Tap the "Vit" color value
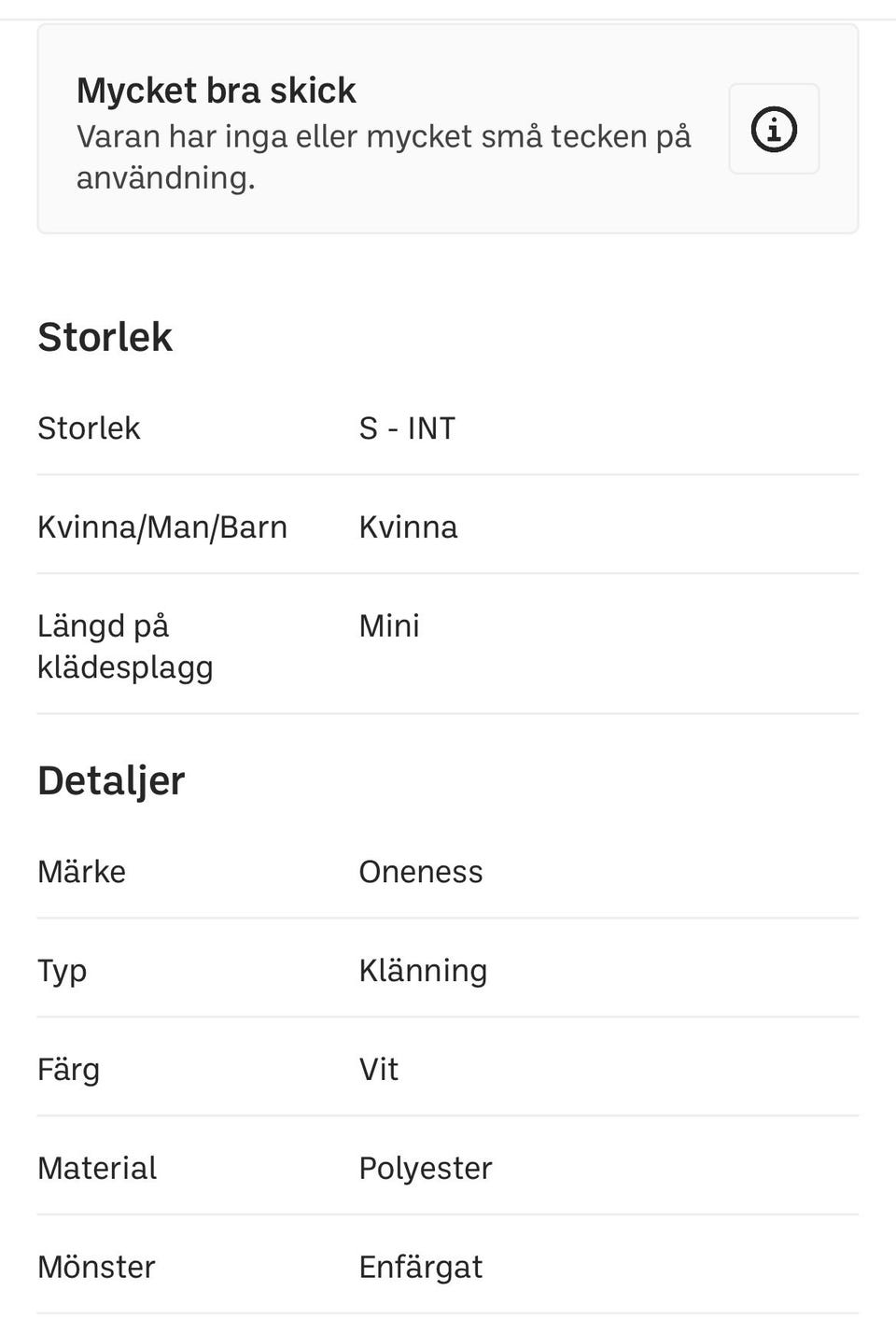The image size is (896, 1319). [x=378, y=1070]
